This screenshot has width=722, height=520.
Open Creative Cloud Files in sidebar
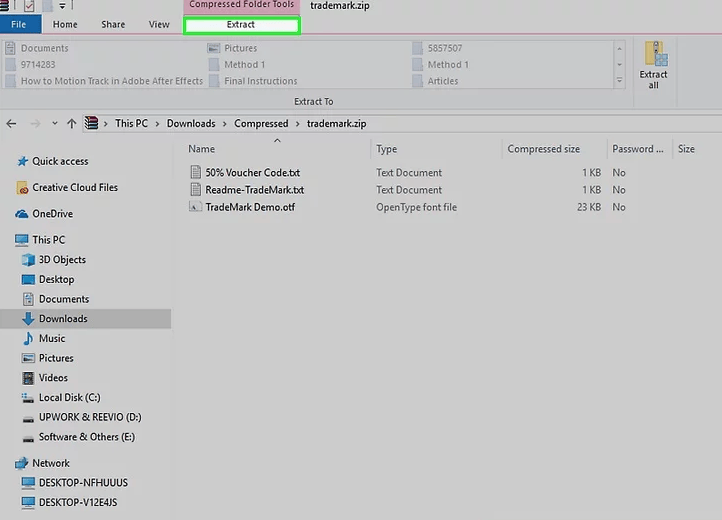(x=74, y=187)
